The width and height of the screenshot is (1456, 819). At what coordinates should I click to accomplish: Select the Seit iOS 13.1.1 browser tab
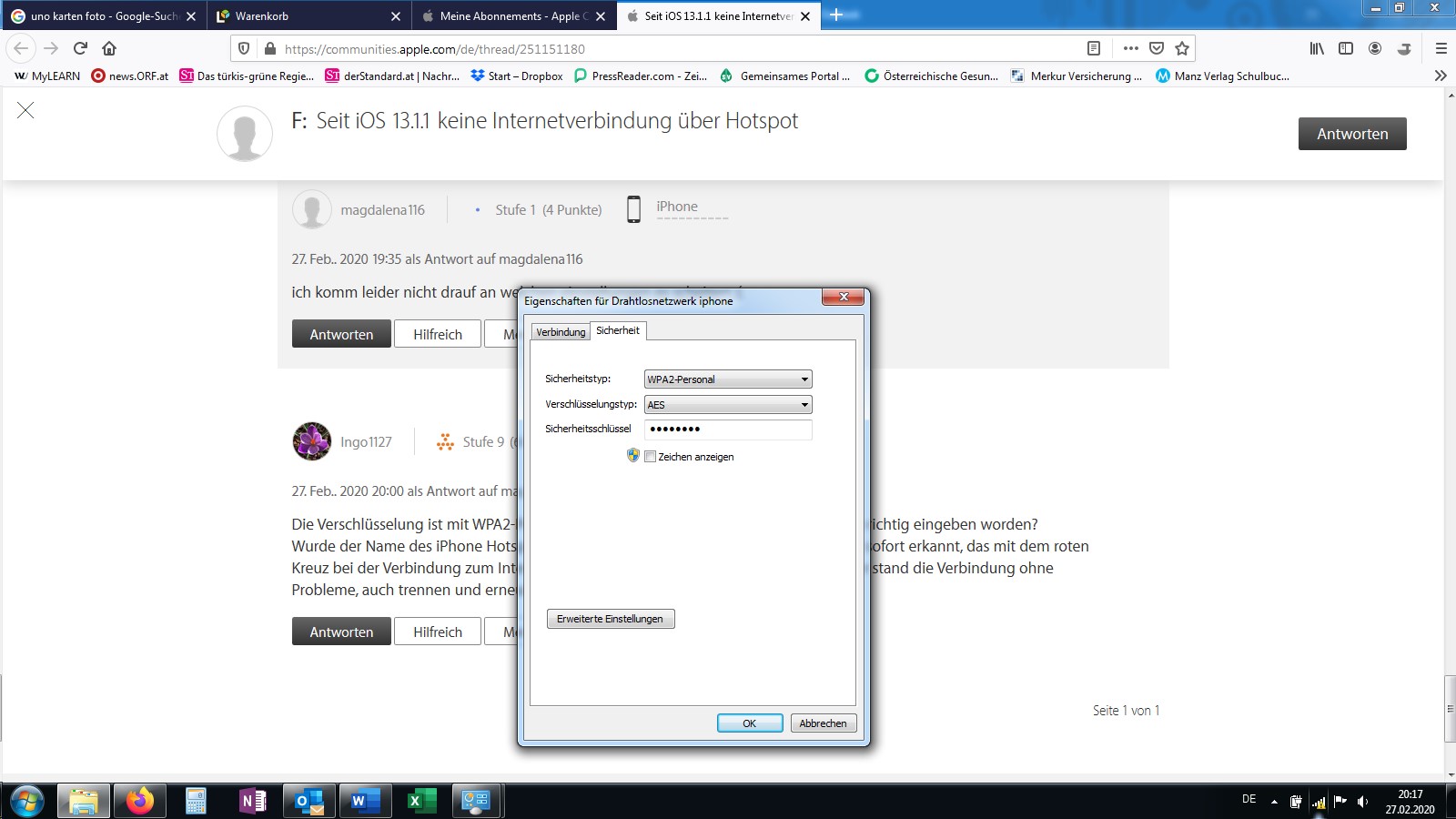click(719, 15)
